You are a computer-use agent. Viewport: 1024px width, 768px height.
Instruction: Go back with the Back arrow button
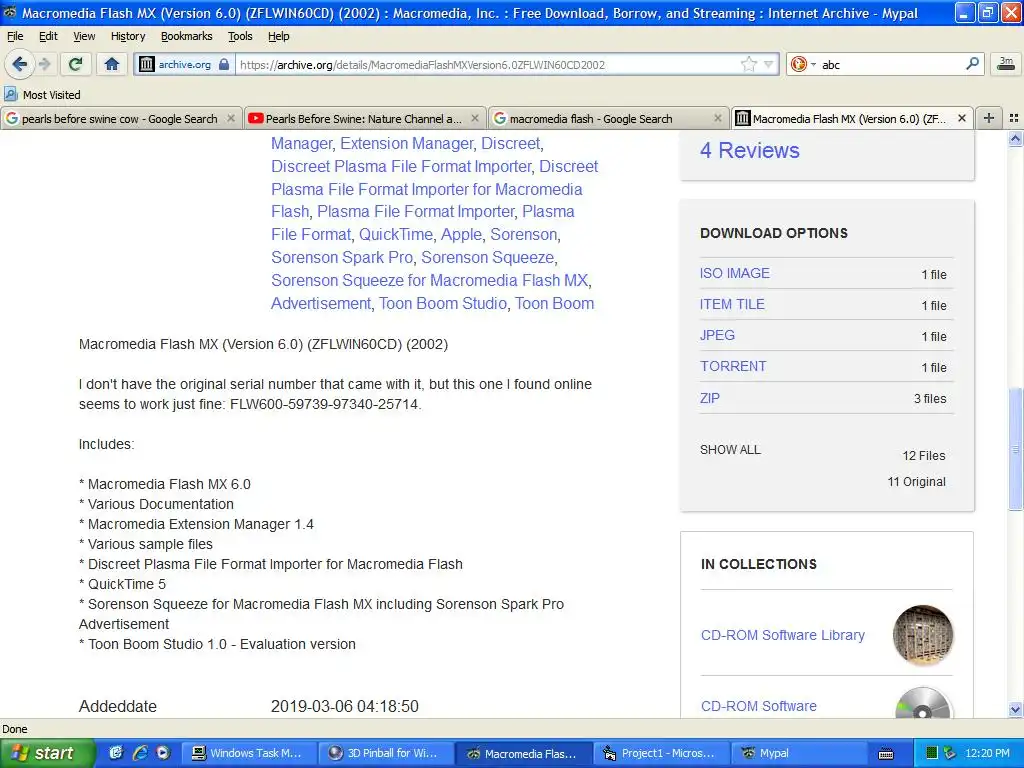pos(20,64)
